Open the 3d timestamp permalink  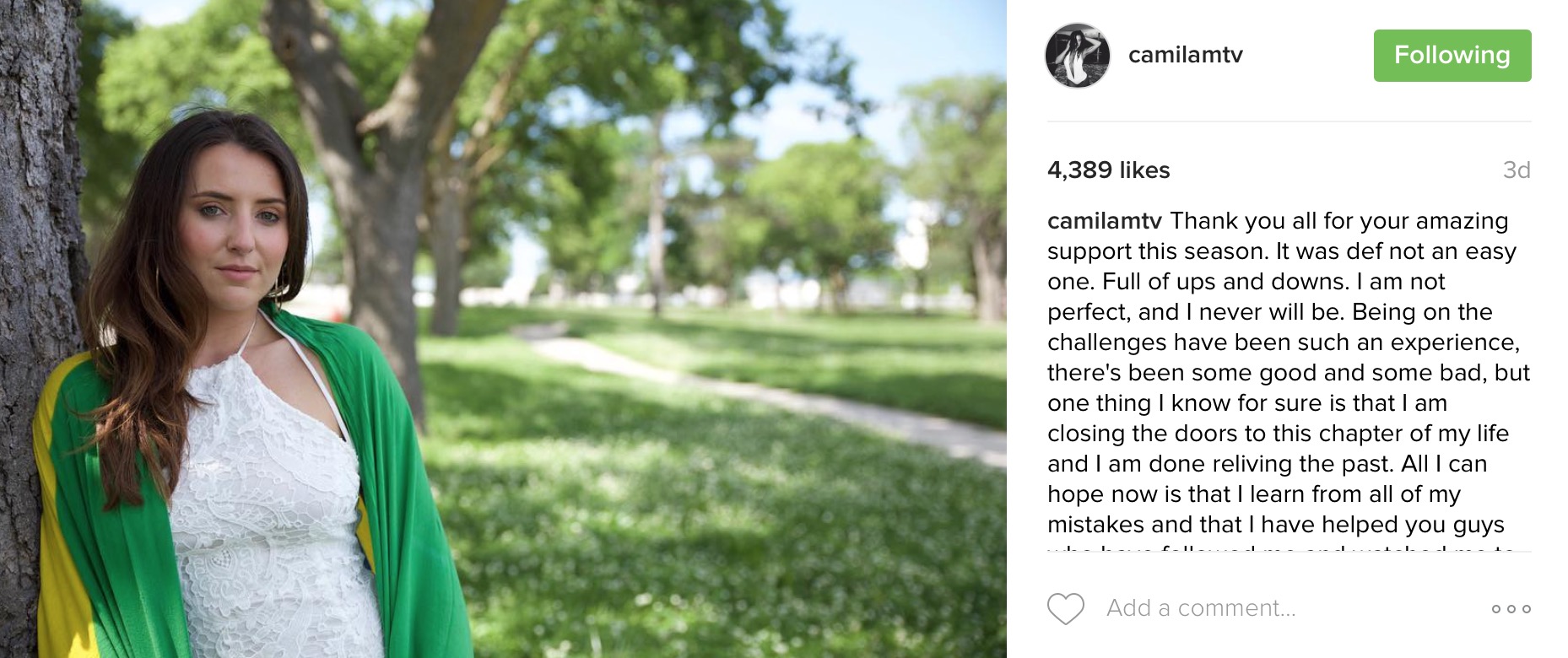point(1517,170)
